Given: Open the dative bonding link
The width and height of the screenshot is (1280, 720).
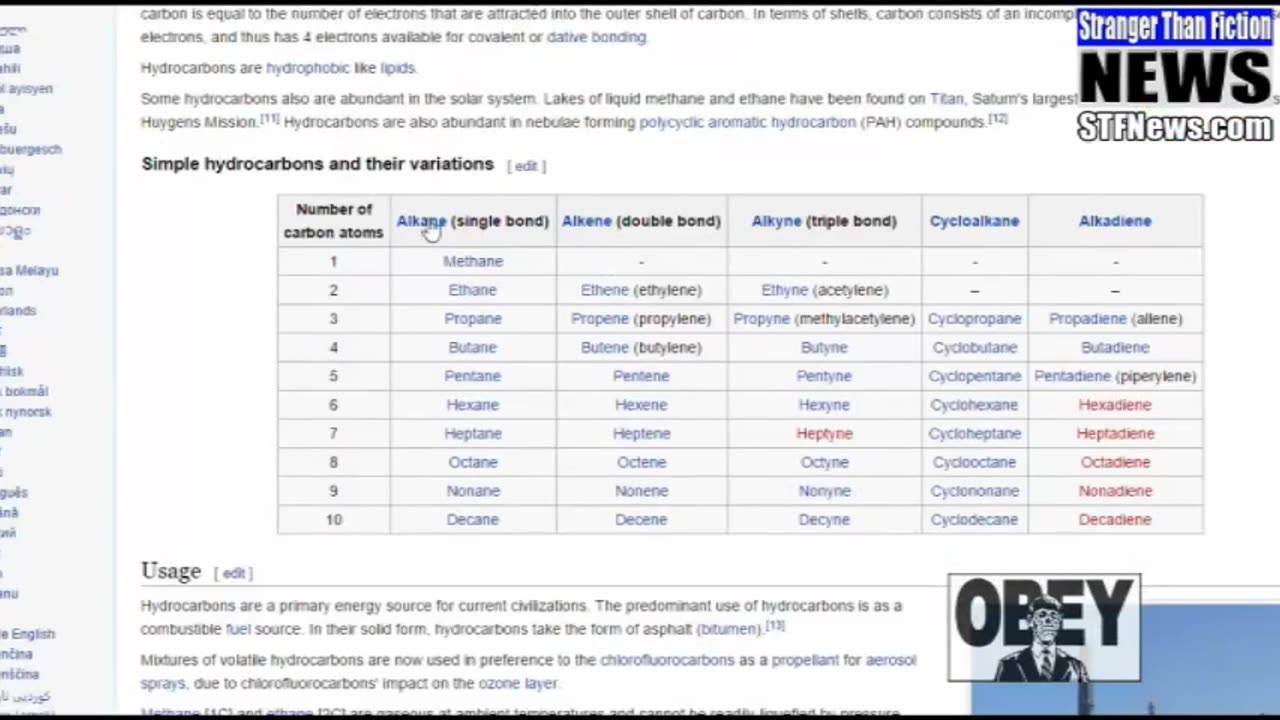Looking at the screenshot, I should coord(597,37).
